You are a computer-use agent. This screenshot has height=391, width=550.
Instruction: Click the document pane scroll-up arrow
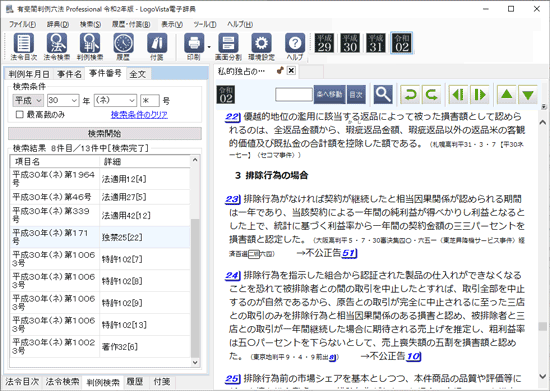pos(543,122)
